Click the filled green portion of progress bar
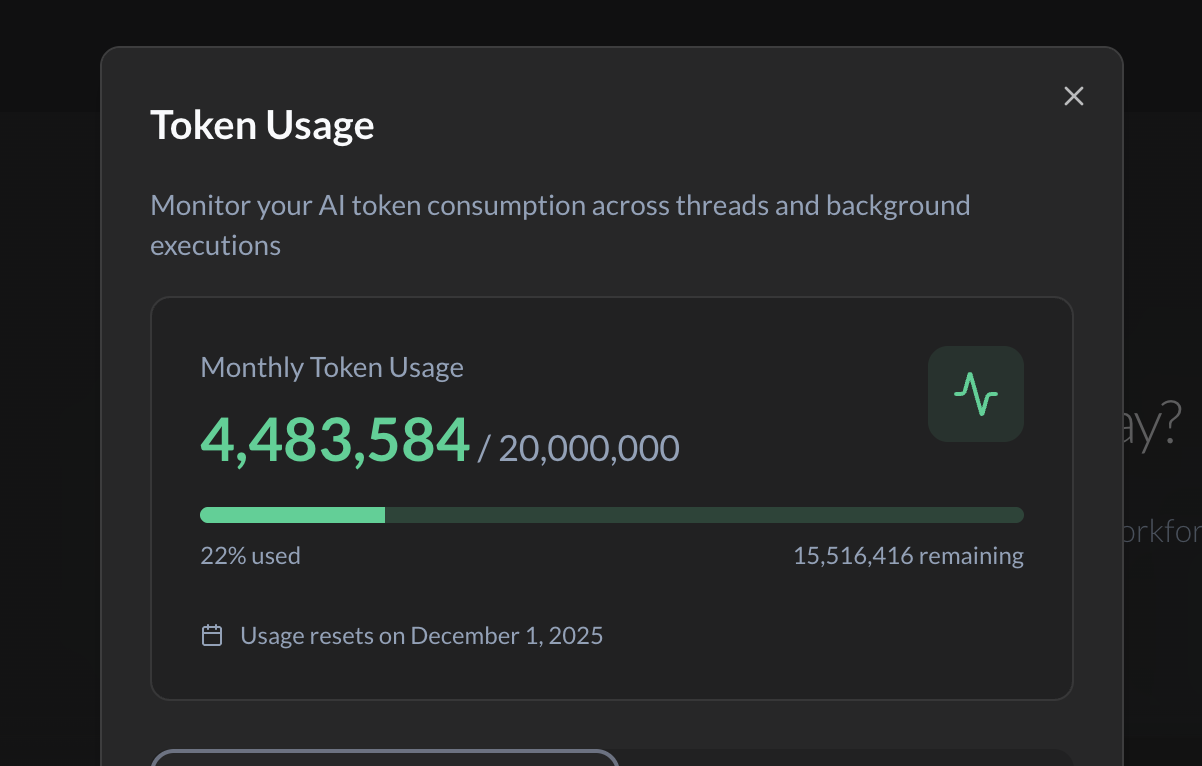Viewport: 1202px width, 766px height. [292, 515]
